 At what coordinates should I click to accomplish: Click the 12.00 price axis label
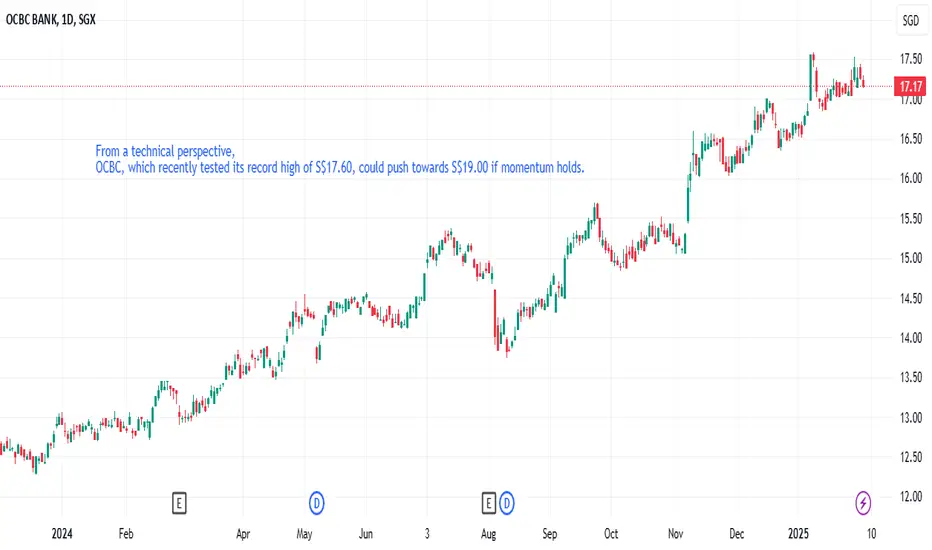pyautogui.click(x=911, y=496)
